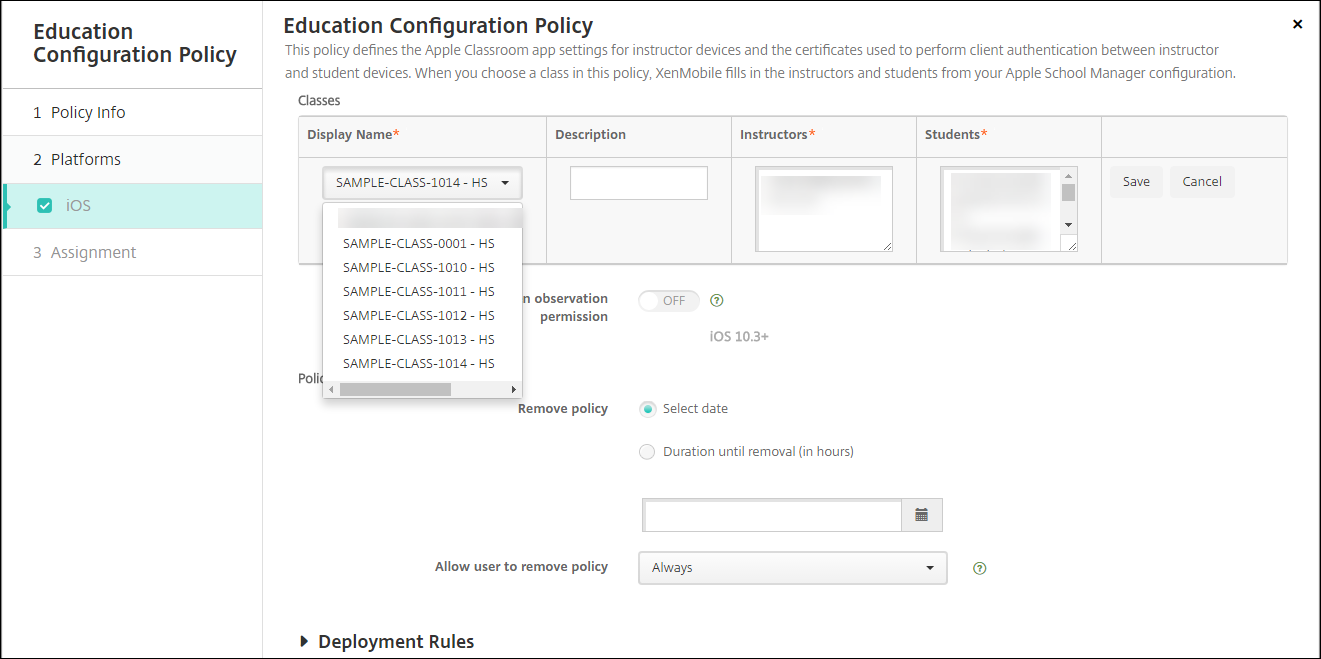Toggle the iOS platform checkbox

point(44,206)
